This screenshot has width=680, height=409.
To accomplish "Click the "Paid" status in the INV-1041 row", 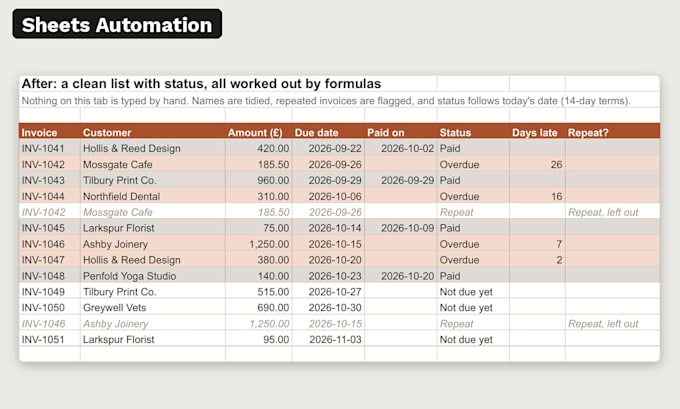I will tap(450, 148).
